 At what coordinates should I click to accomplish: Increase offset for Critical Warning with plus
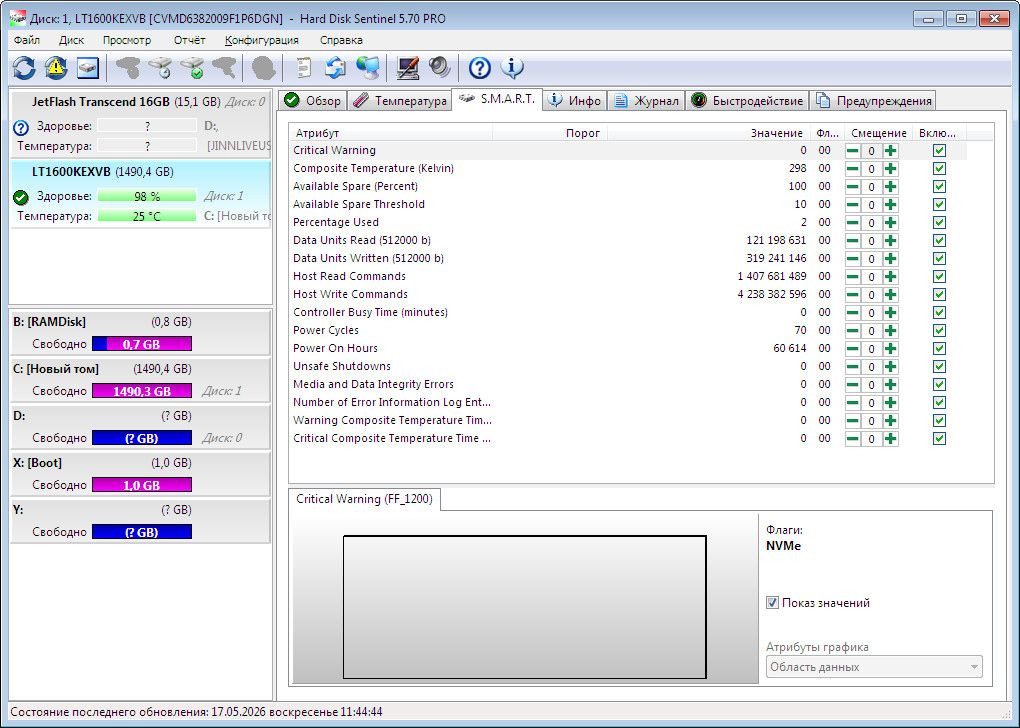(891, 151)
